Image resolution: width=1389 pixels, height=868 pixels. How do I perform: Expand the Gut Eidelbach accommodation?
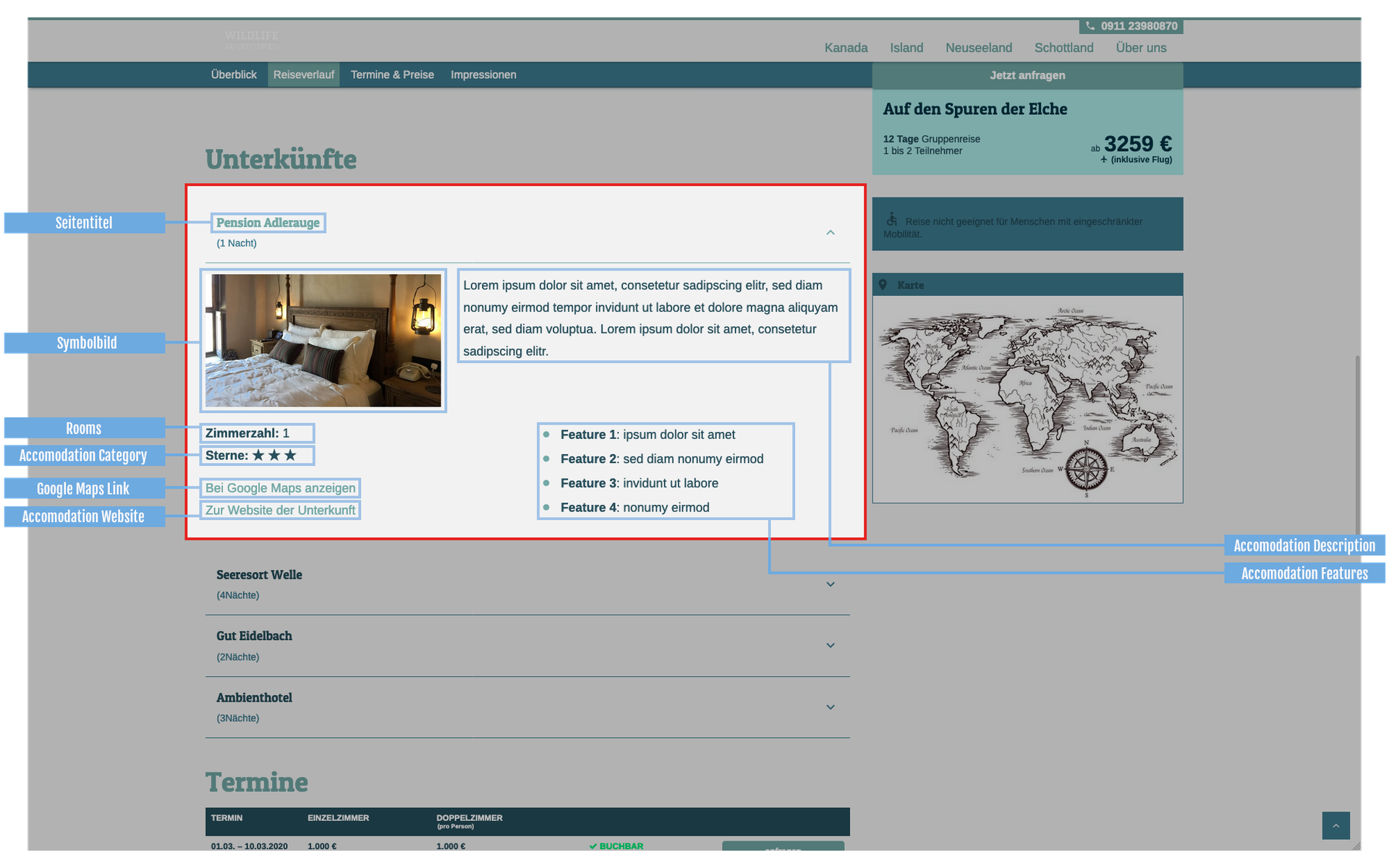point(831,645)
